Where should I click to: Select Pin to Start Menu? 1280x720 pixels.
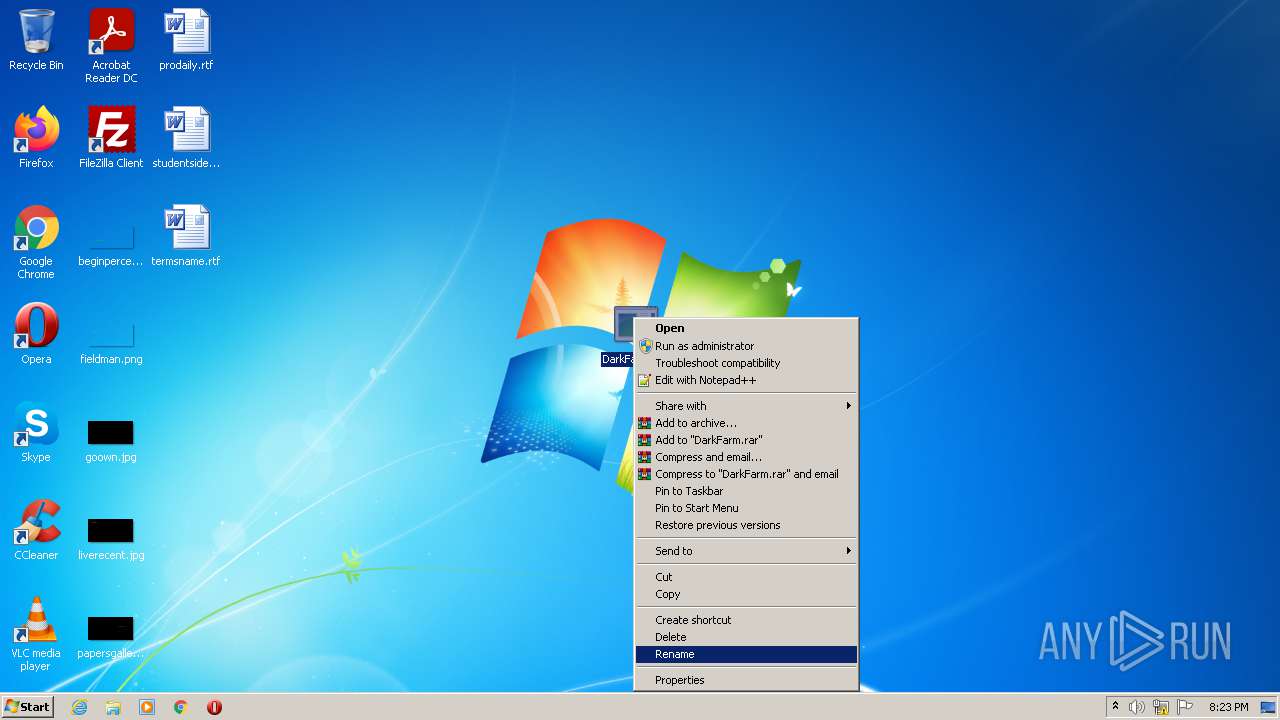click(x=747, y=508)
